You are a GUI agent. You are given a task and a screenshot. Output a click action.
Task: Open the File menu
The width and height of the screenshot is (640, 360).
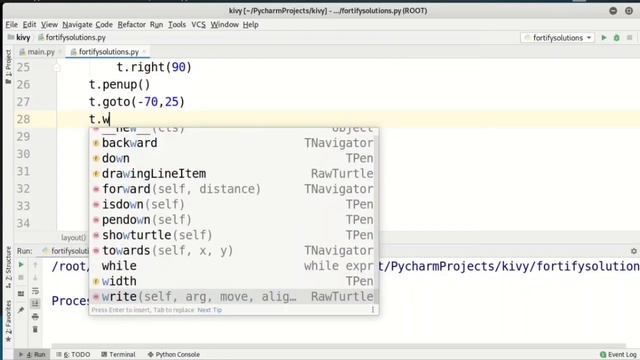pos(11,24)
